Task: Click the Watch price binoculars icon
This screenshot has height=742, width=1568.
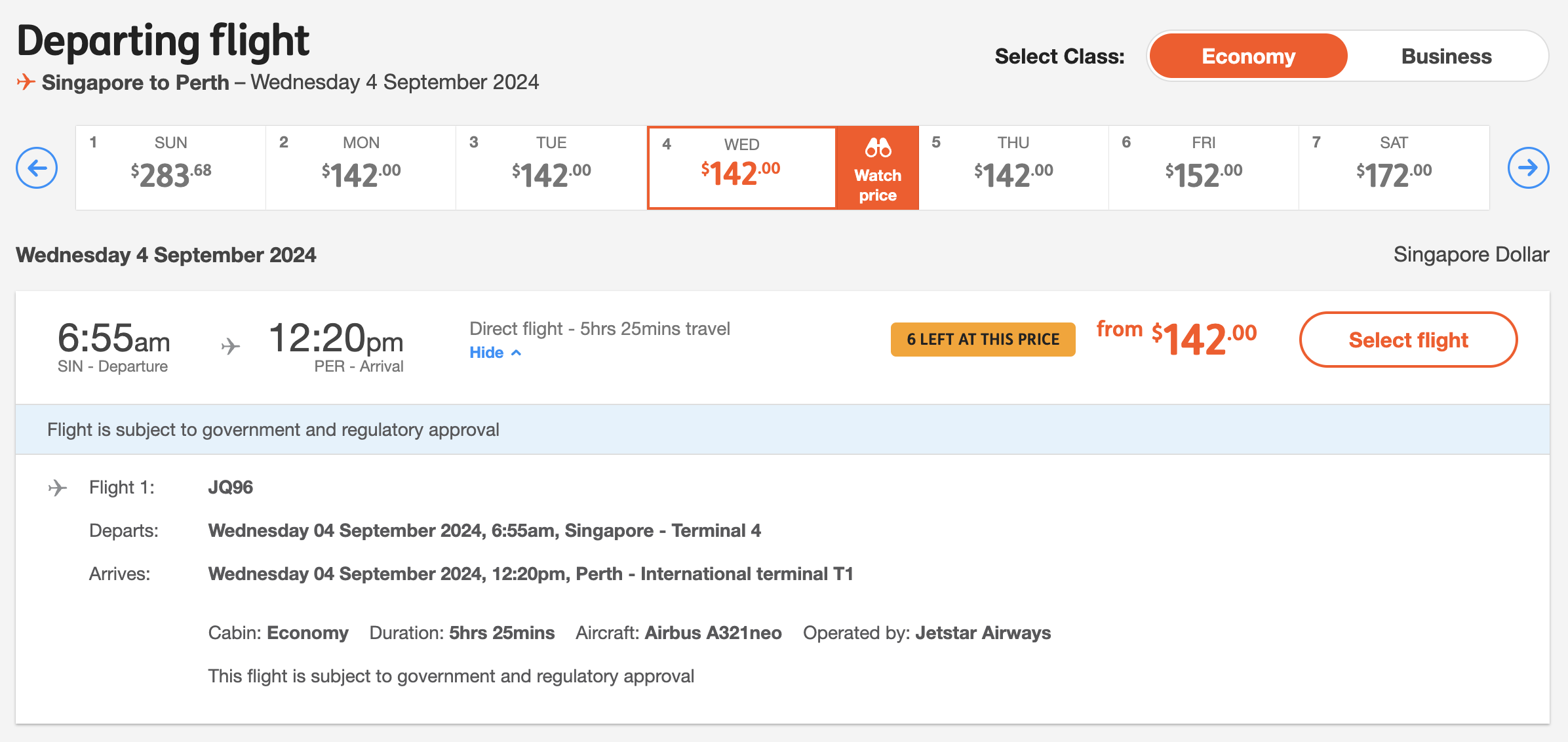Action: (878, 148)
